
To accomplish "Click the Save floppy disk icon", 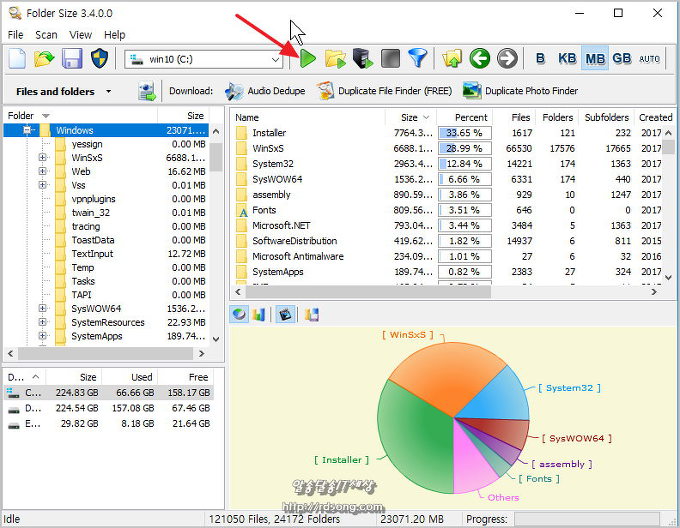I will coord(72,59).
